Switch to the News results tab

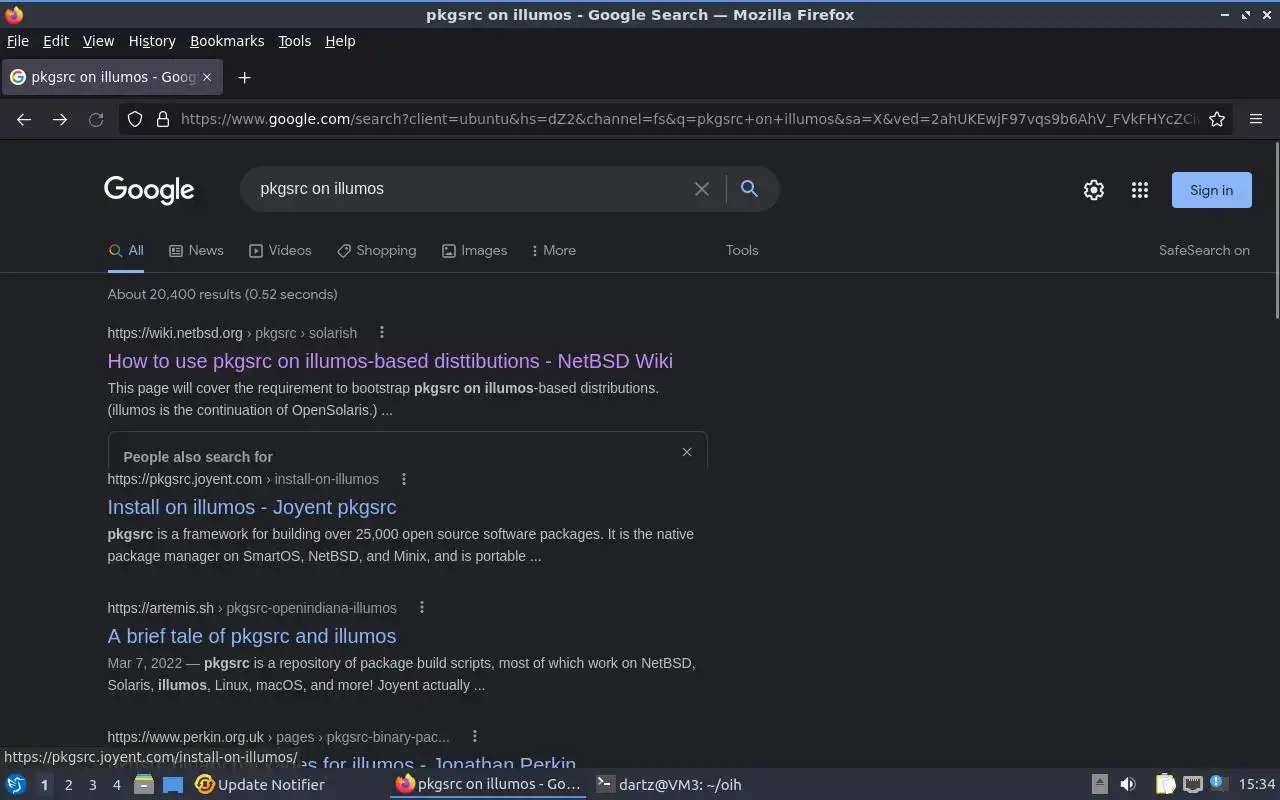click(196, 250)
